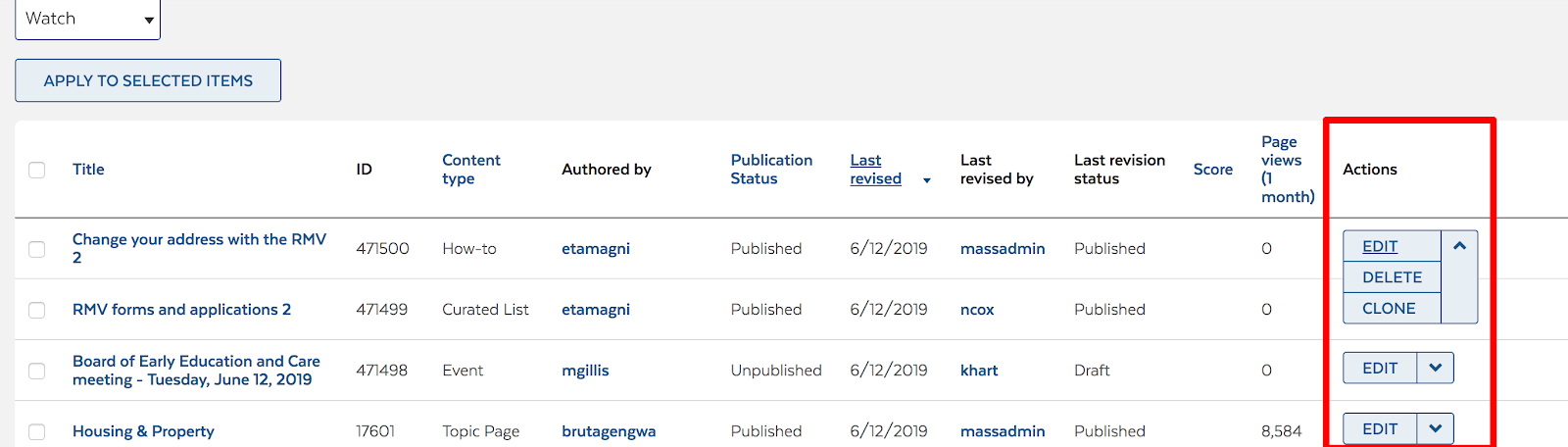Image resolution: width=1568 pixels, height=447 pixels.
Task: Choose Clone from the open actions menu
Action: point(1389,308)
